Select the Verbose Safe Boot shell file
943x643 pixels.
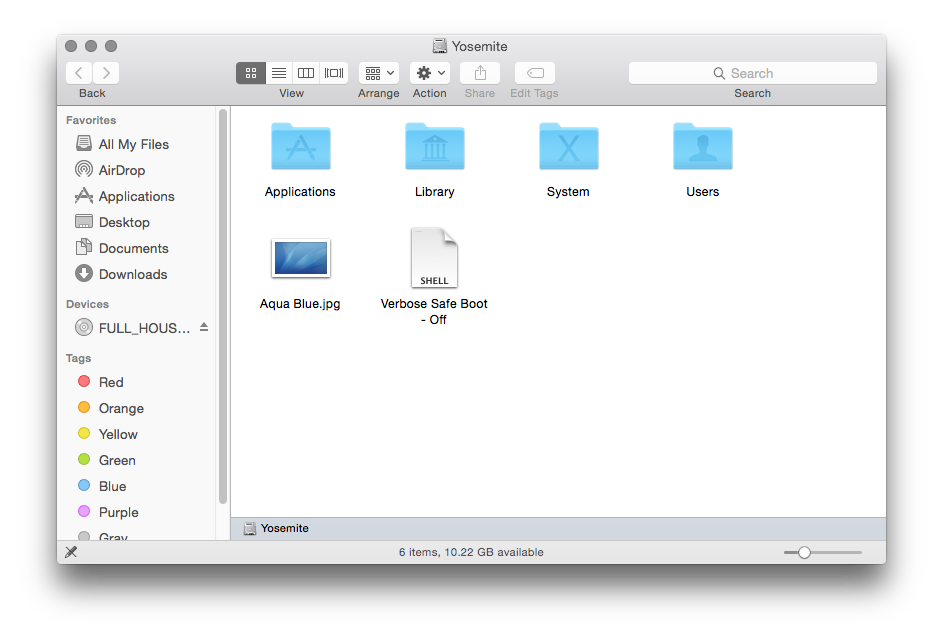point(434,257)
